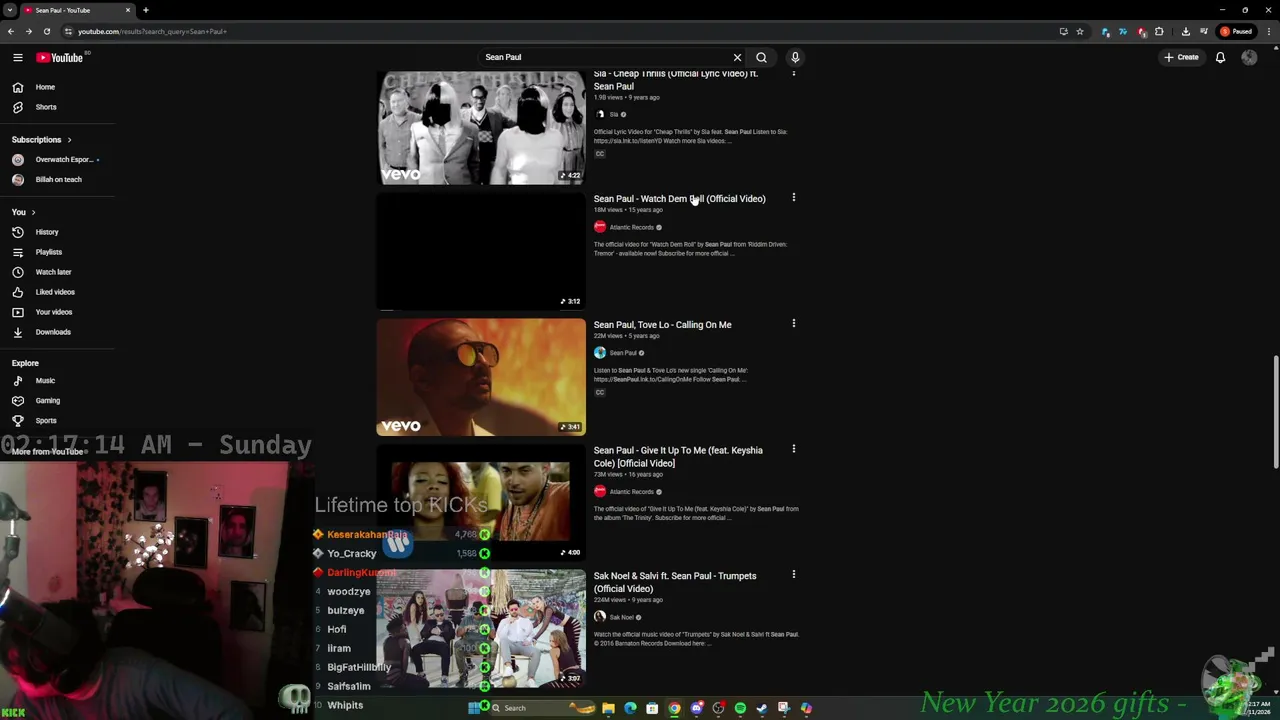
Task: Open more options for Trumpets video
Action: point(794,575)
